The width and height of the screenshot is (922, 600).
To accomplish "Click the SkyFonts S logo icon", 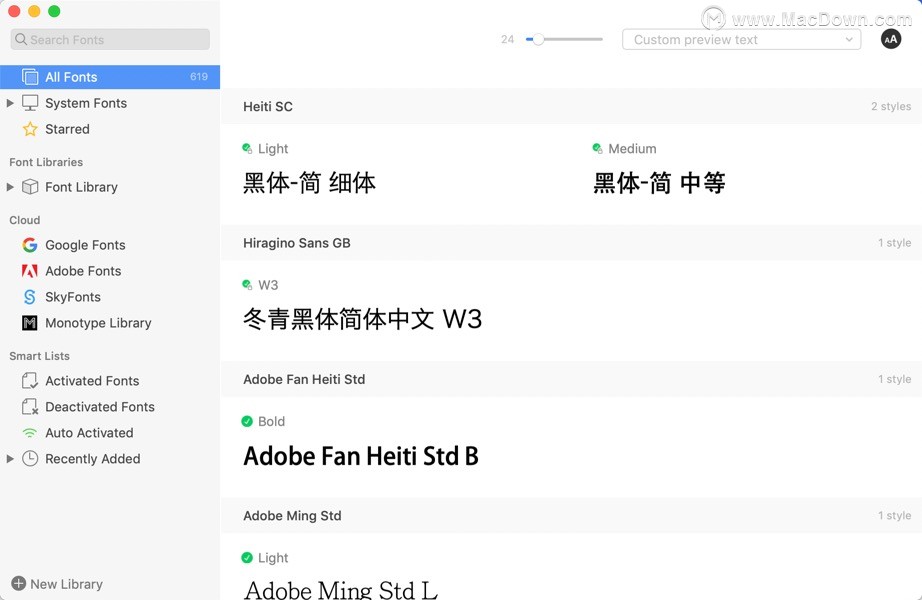I will (x=30, y=296).
